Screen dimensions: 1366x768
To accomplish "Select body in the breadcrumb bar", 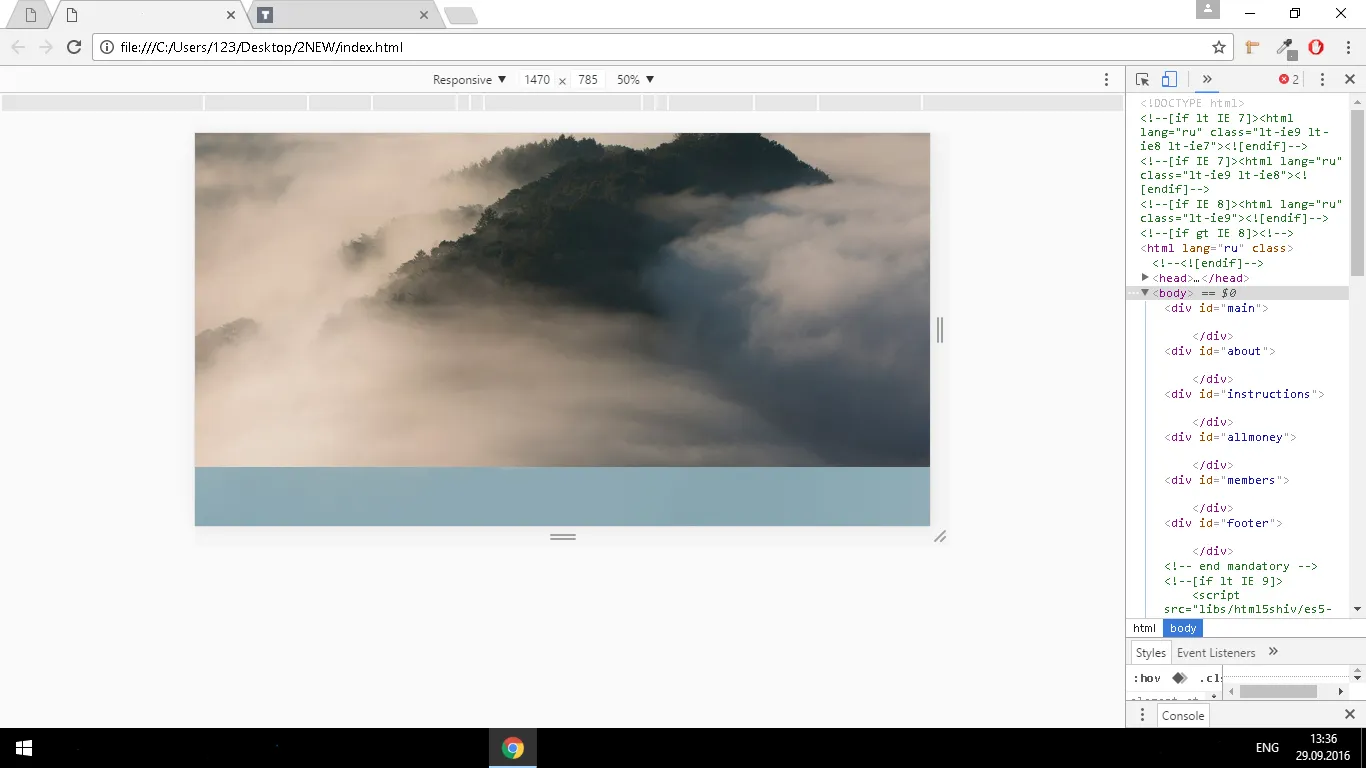I will (1183, 628).
